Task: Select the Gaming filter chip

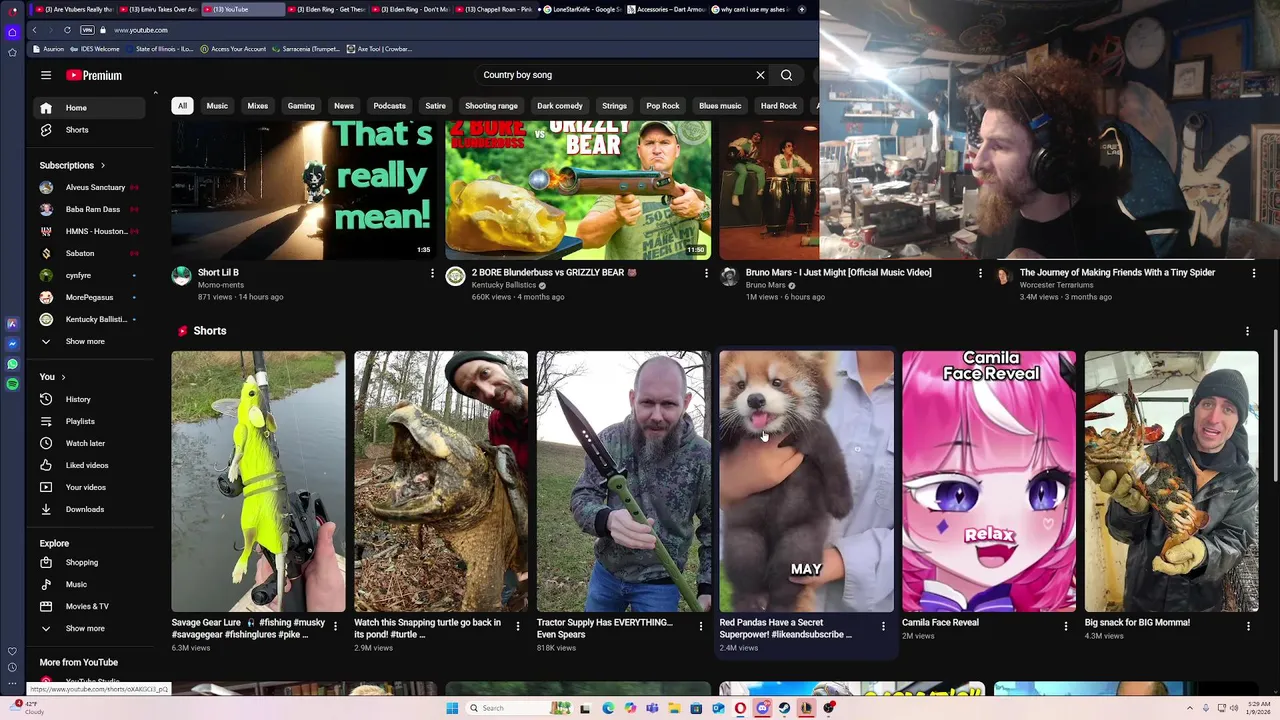Action: 301,106
